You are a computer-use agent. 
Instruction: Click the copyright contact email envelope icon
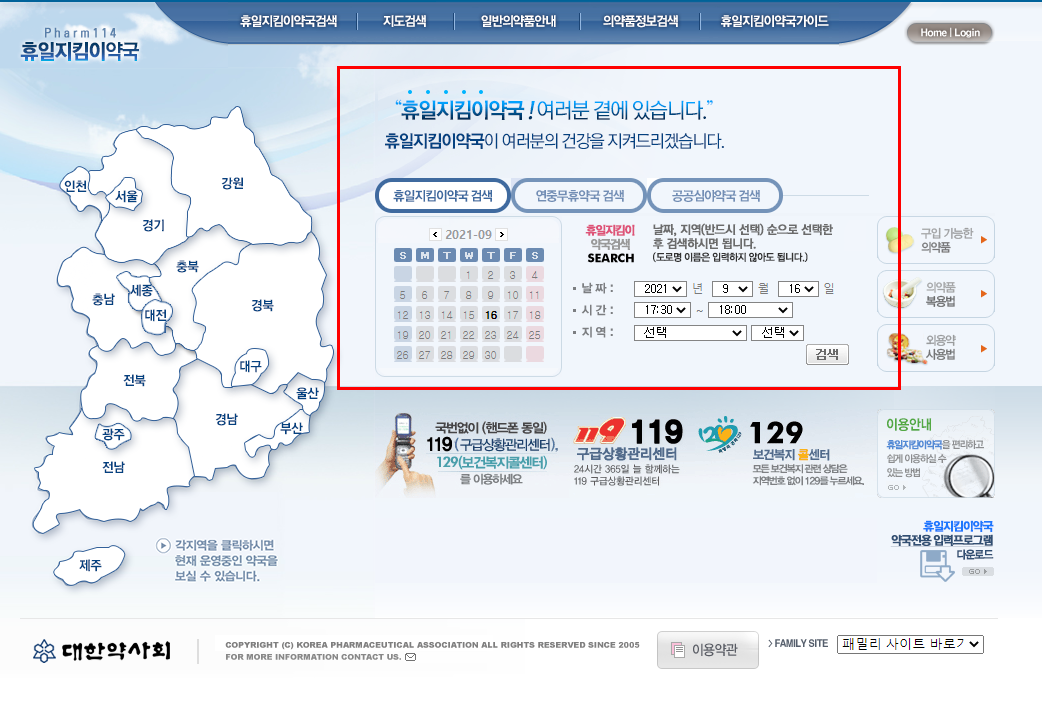click(411, 657)
